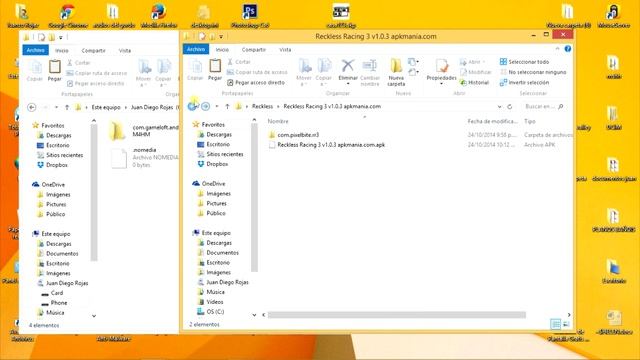The height and width of the screenshot is (360, 640).
Task: Open quick access toolbar dropdown in Reckless window
Action: click(x=221, y=37)
